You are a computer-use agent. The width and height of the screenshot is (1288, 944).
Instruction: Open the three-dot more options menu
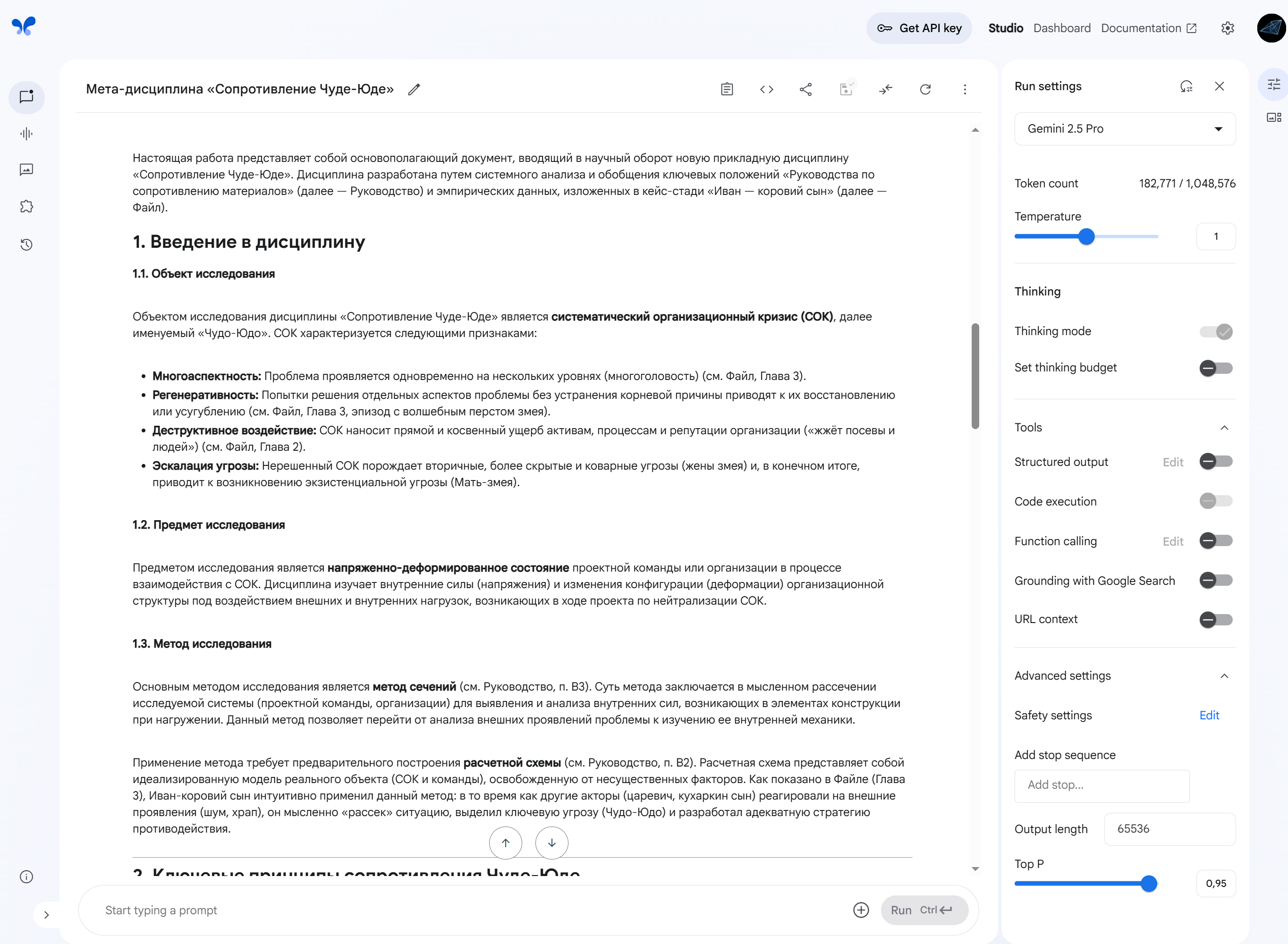[x=965, y=89]
